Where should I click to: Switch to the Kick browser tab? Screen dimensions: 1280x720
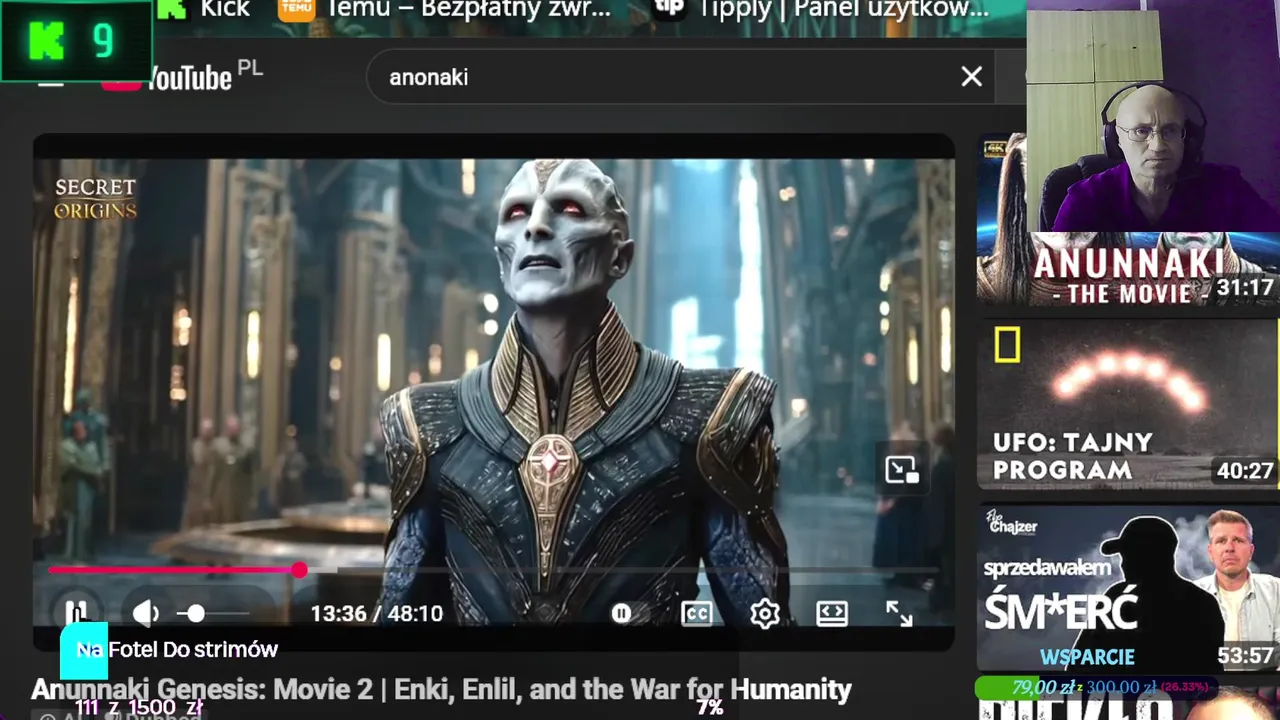tap(205, 10)
